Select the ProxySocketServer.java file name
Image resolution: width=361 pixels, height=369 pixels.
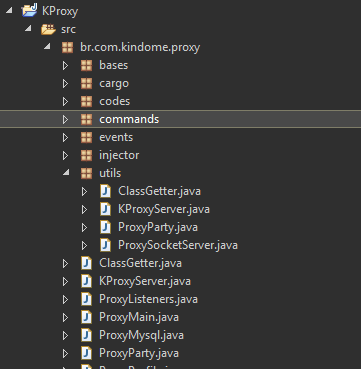coord(178,246)
